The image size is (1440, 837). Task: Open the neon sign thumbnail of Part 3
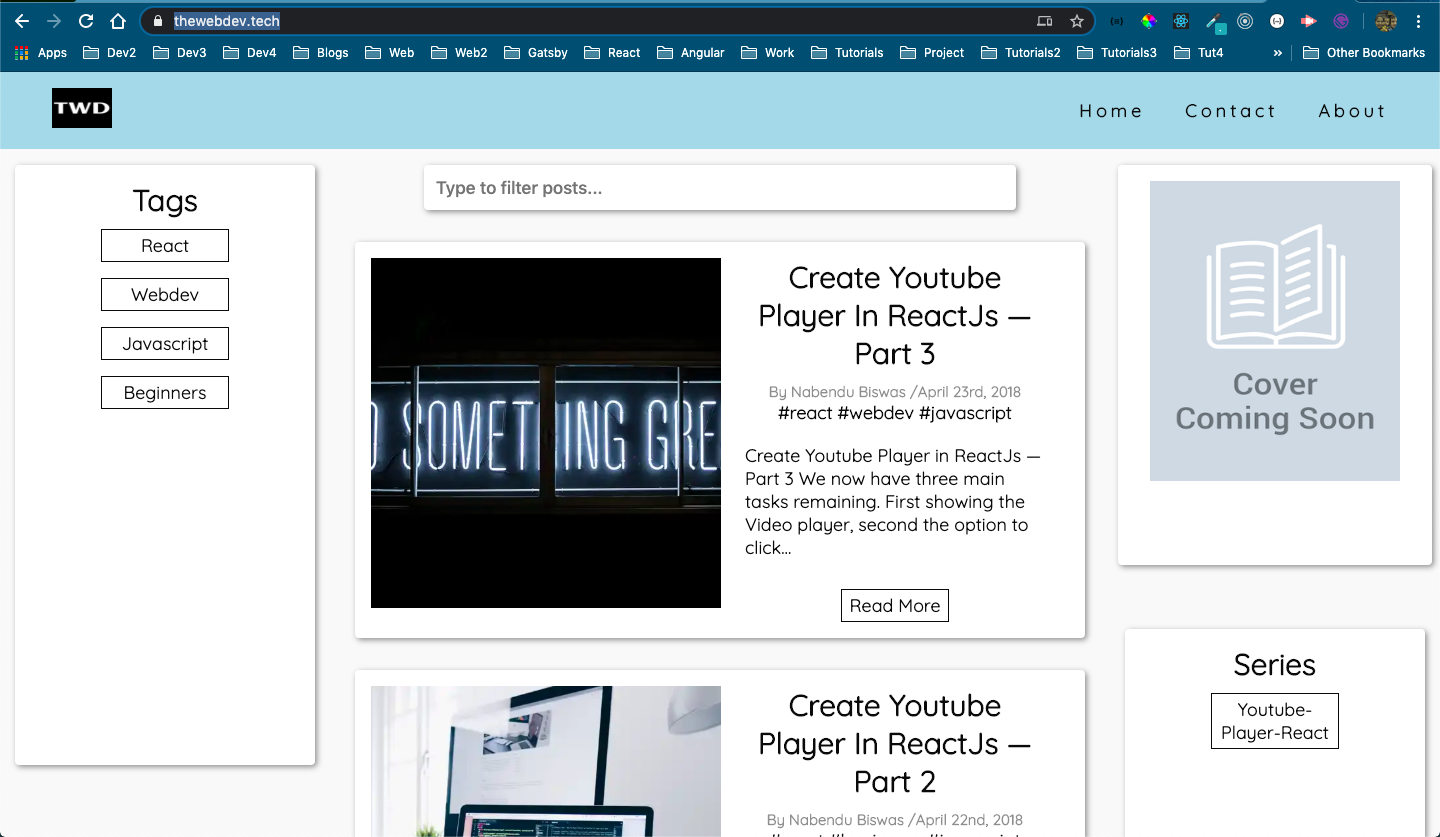546,433
